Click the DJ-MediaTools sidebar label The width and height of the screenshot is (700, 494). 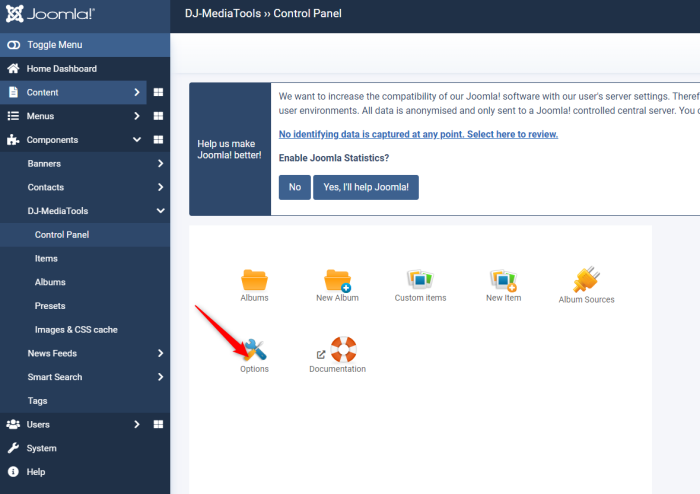click(58, 211)
